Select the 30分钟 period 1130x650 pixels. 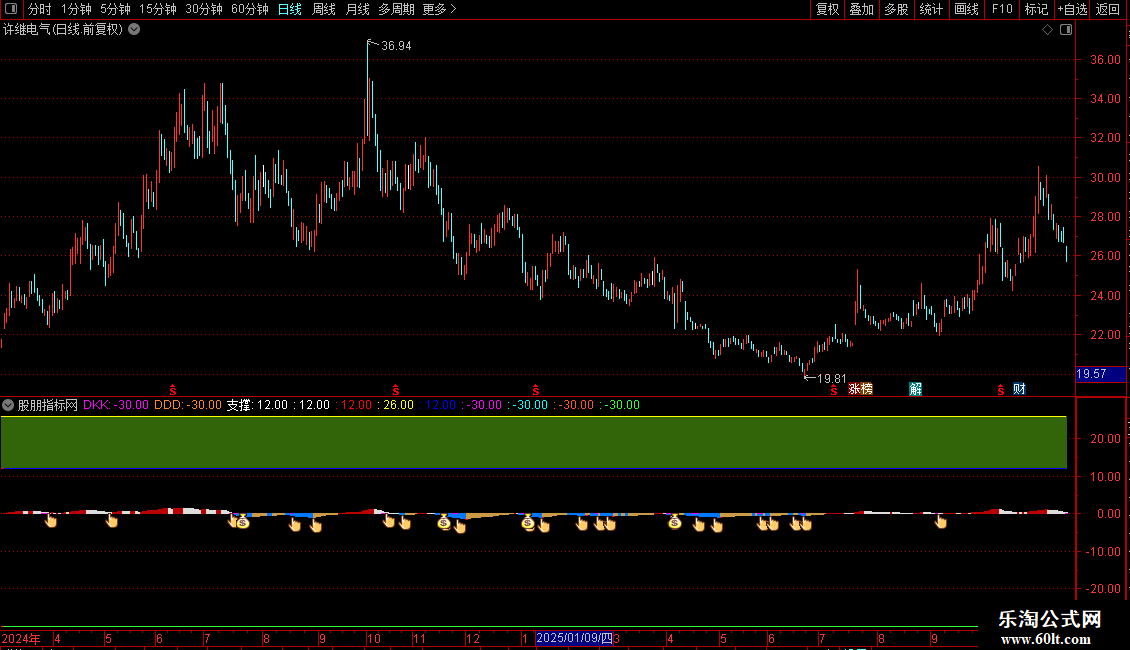coord(204,9)
